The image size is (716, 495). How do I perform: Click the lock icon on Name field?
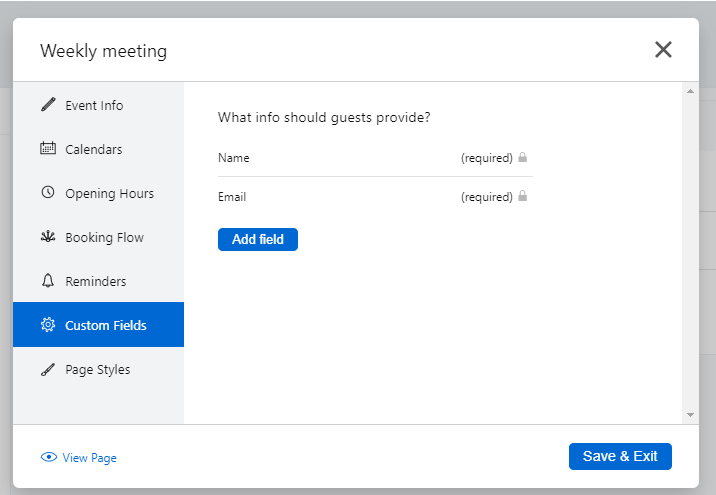[x=523, y=158]
